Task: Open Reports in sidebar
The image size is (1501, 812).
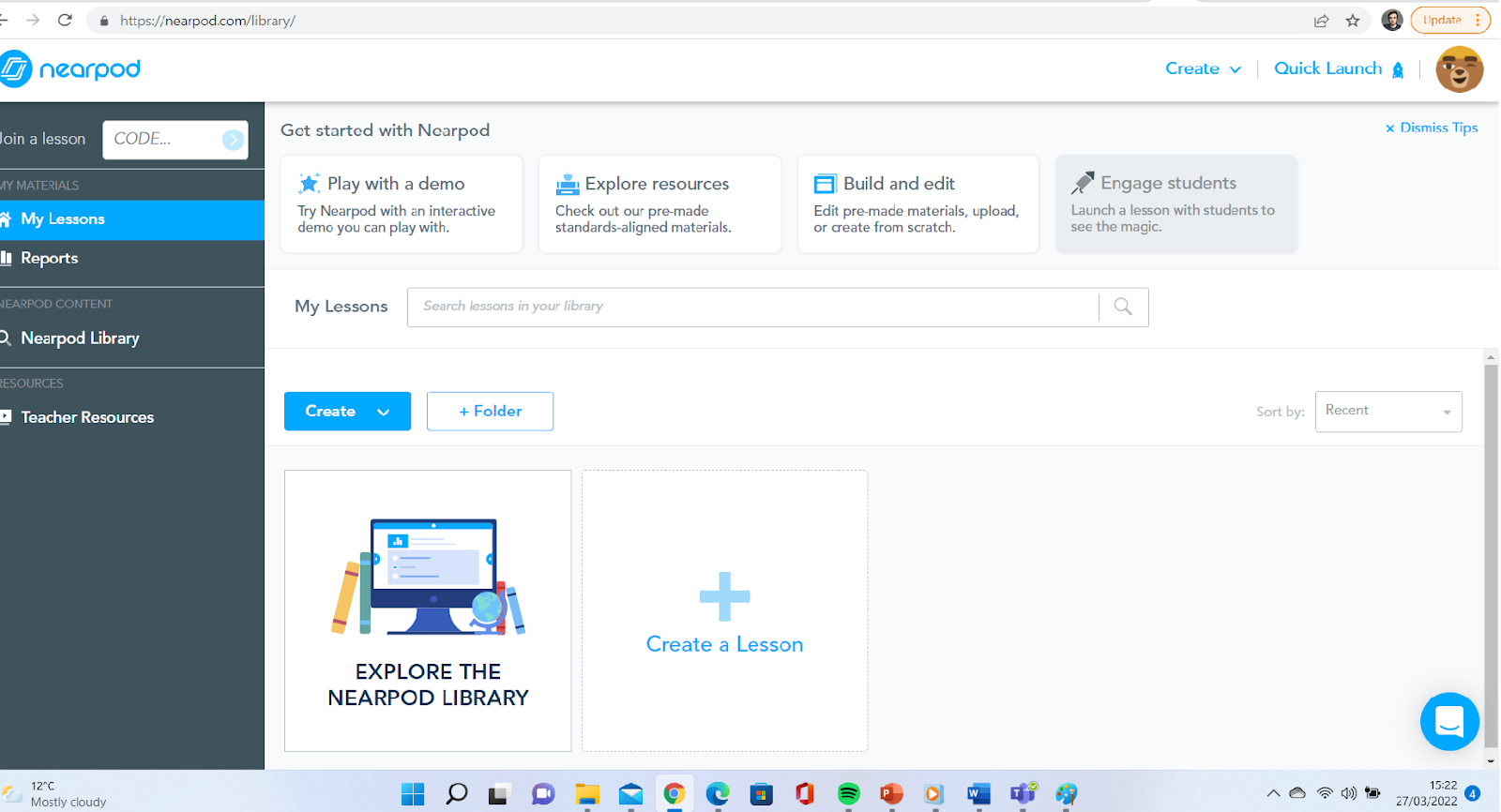Action: coord(132,259)
